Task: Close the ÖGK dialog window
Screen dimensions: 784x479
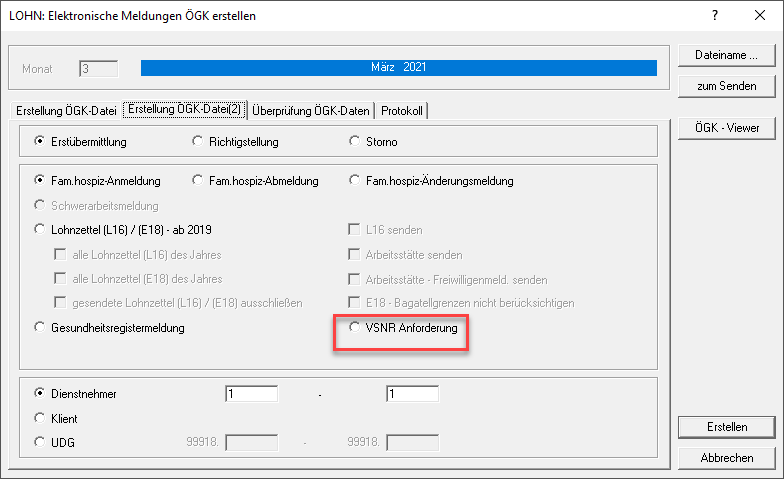Action: point(759,16)
